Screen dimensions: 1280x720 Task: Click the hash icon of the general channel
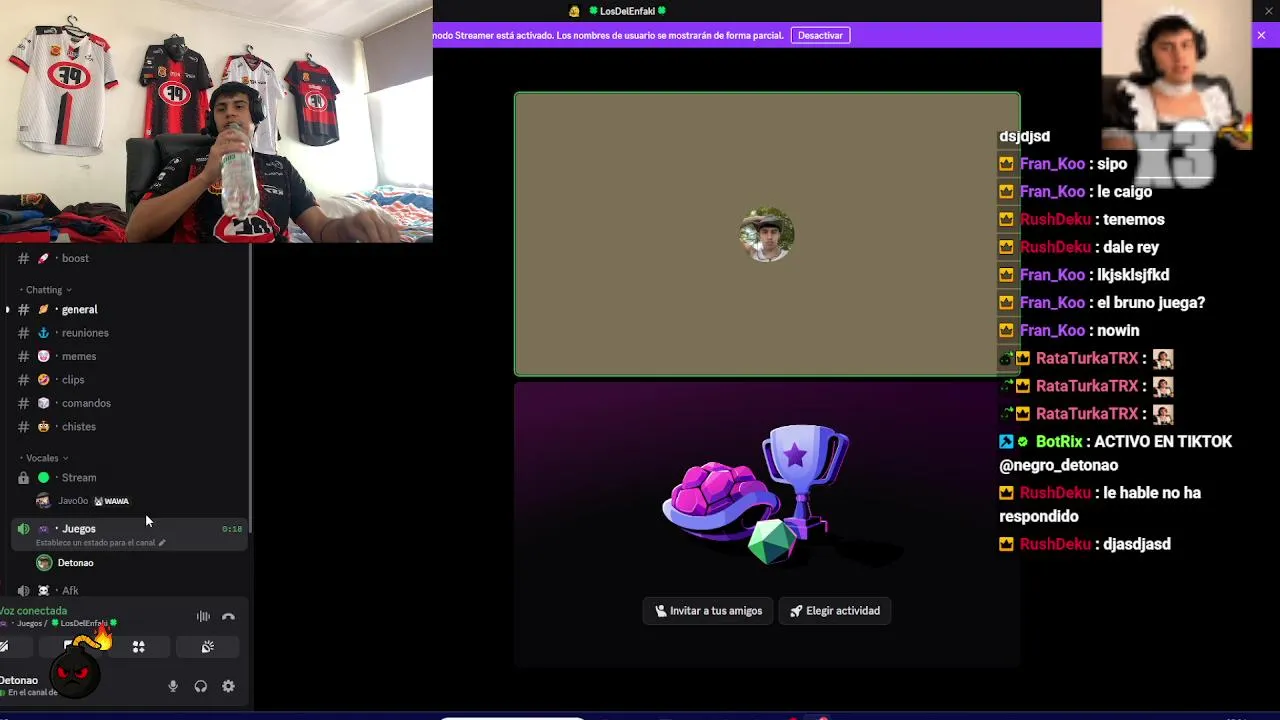[x=23, y=310]
